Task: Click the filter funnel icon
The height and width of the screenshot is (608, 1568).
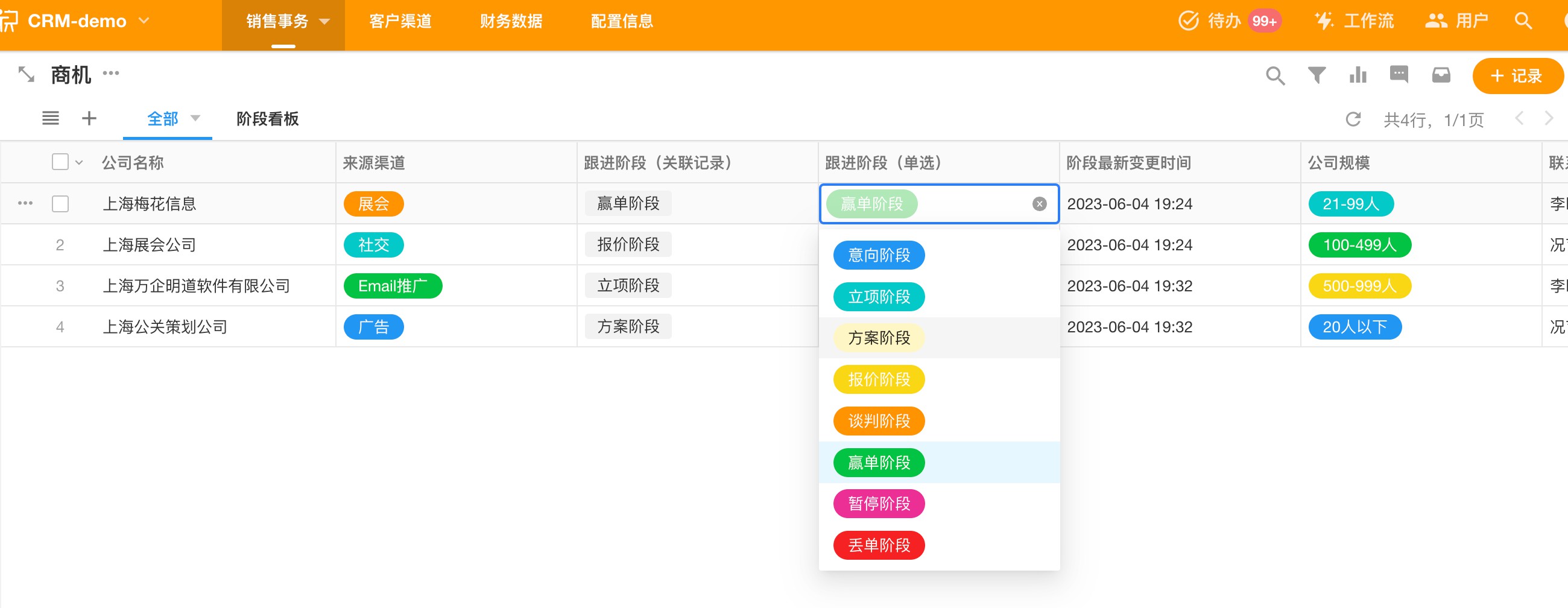Action: 1317,75
